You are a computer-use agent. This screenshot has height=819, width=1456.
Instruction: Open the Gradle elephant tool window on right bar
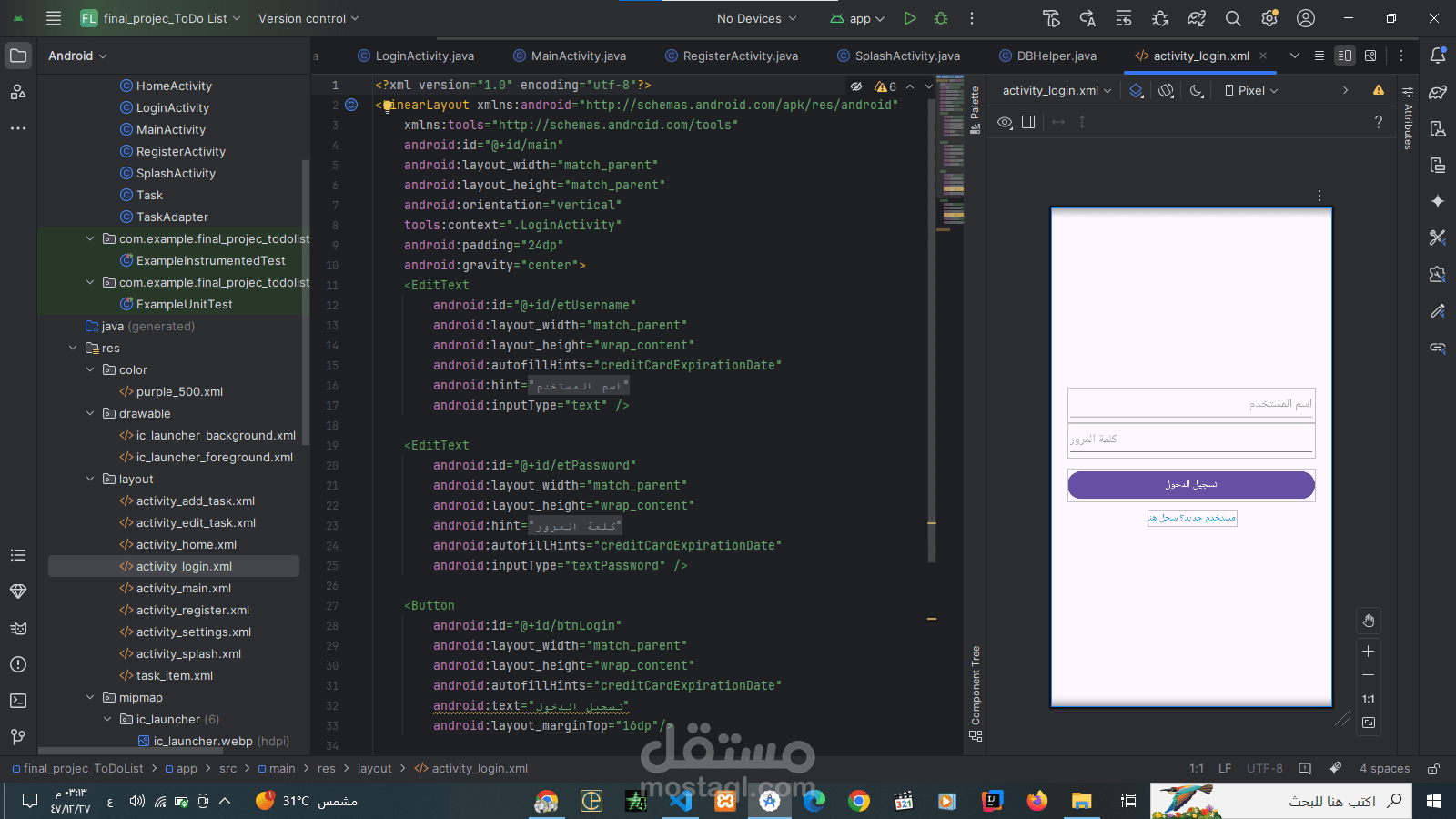coord(1438,92)
